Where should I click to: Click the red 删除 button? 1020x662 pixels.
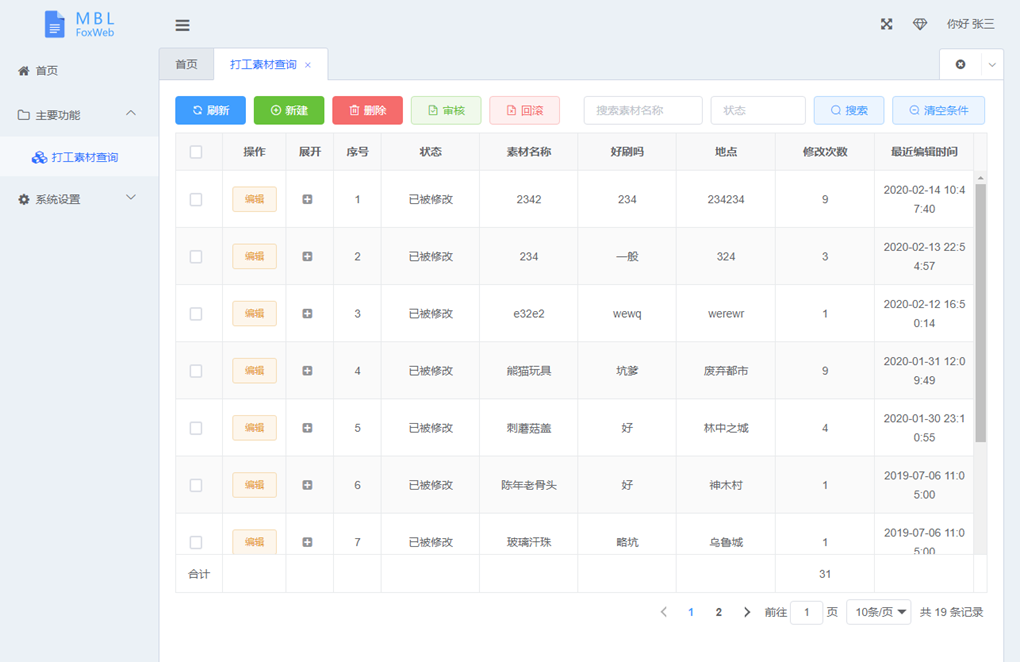(368, 111)
